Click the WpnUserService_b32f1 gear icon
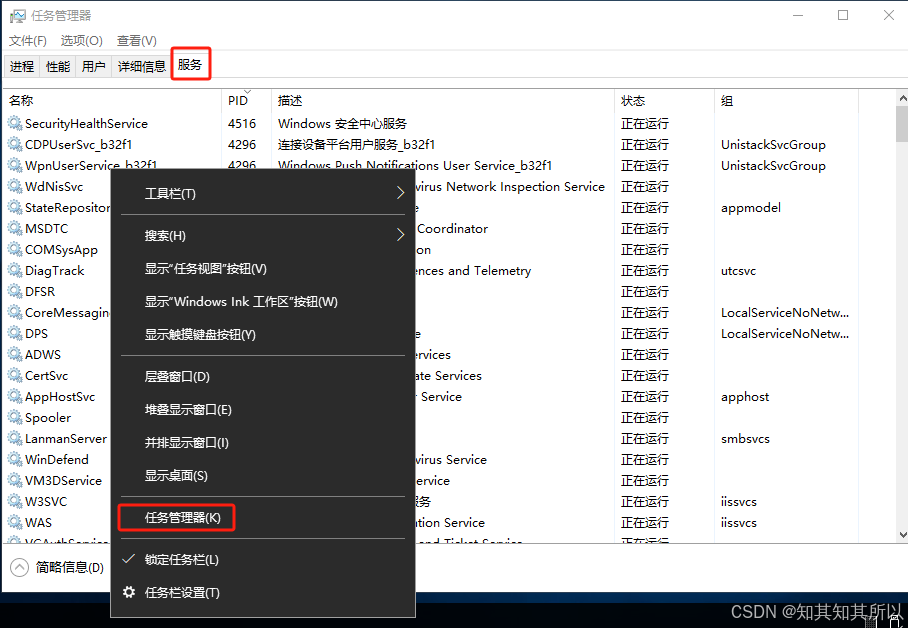 [15, 165]
